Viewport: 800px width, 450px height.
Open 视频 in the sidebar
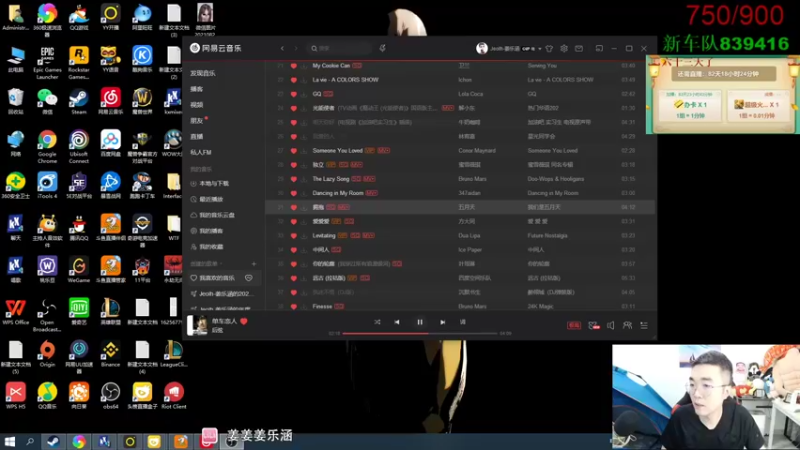click(x=196, y=105)
